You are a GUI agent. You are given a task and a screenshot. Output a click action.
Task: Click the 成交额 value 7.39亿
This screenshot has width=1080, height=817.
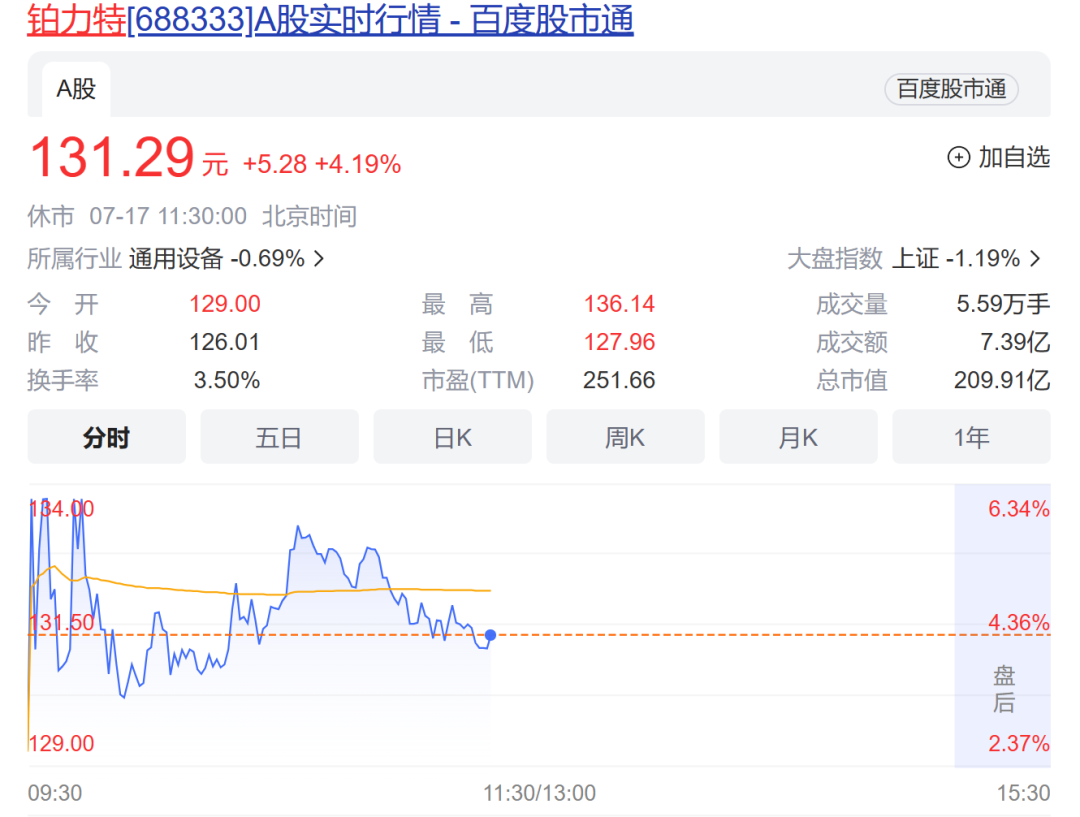pos(1015,342)
